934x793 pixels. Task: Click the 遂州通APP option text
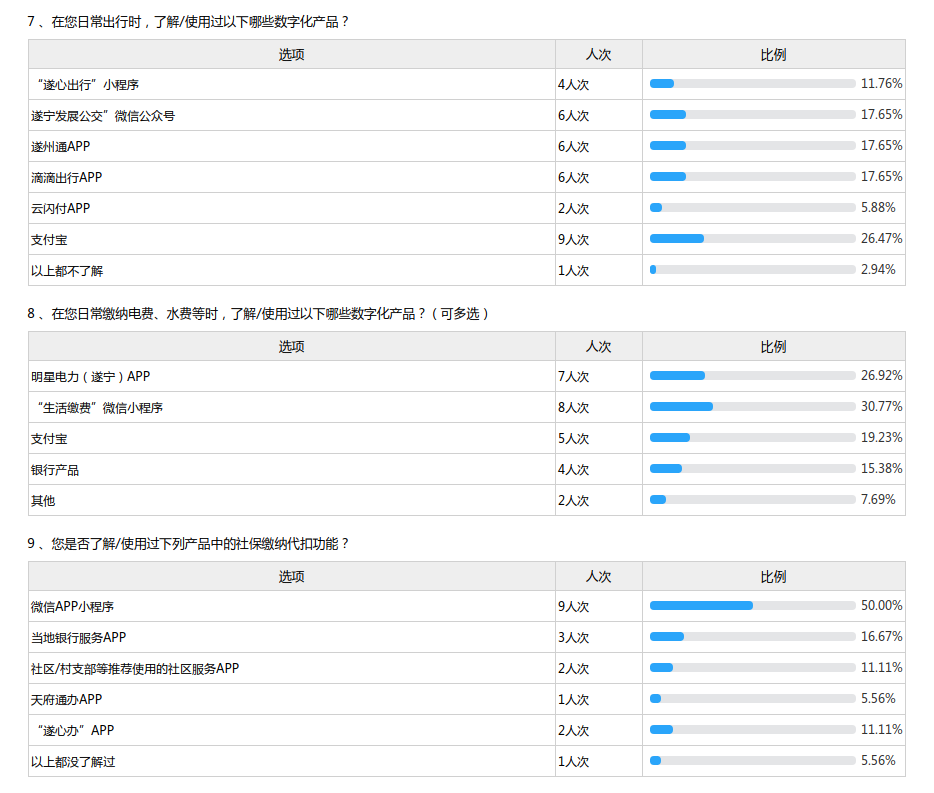point(62,147)
